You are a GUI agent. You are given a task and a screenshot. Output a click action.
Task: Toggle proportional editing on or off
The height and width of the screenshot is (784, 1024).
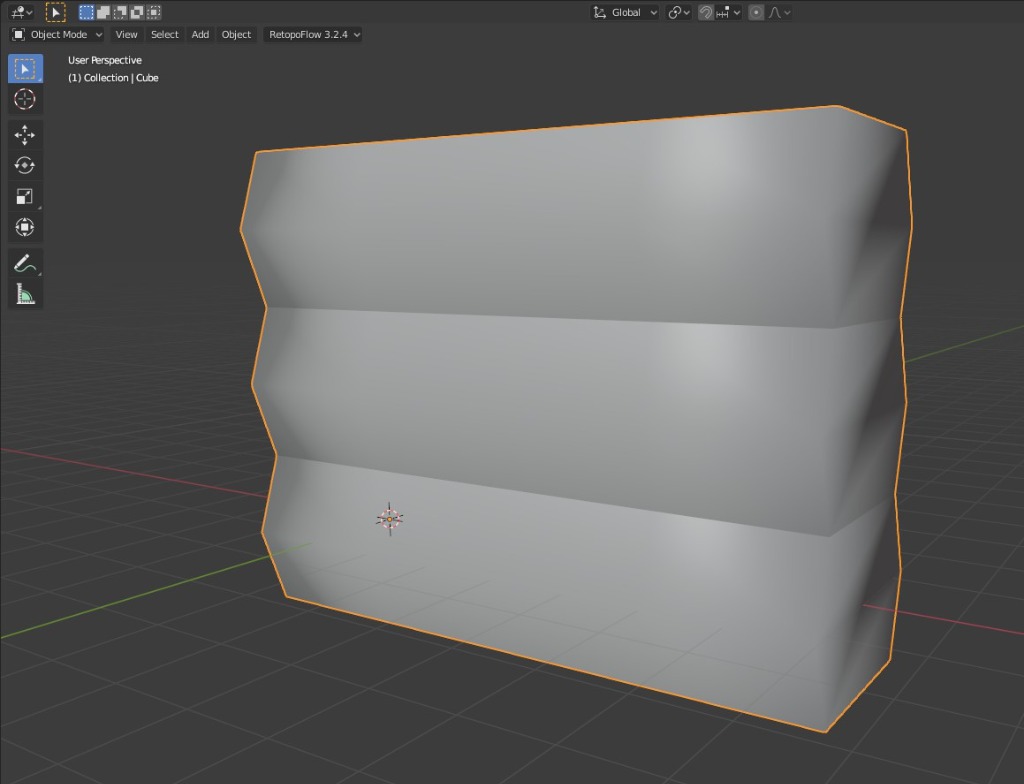(756, 12)
